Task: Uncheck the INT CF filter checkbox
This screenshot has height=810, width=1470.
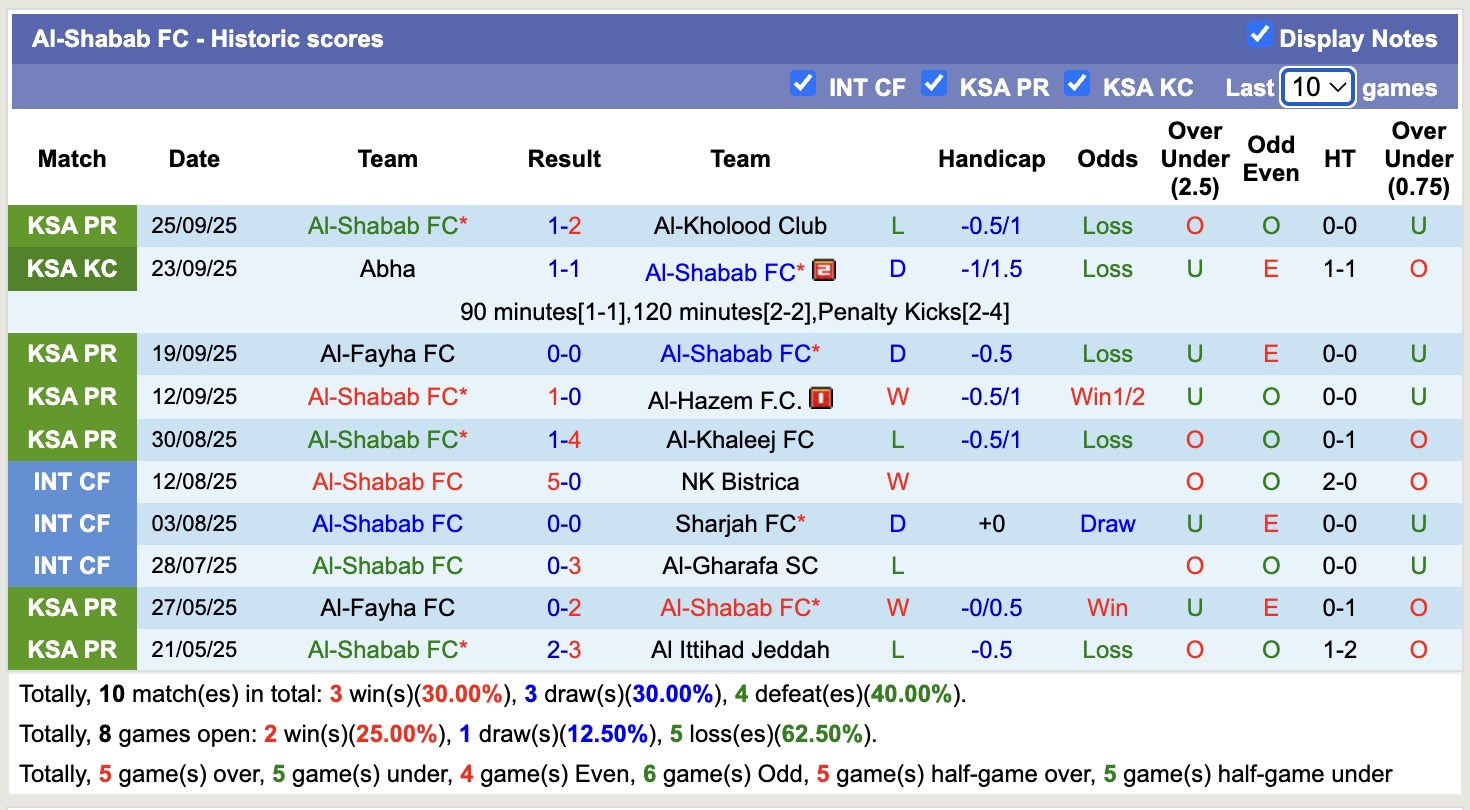Action: pyautogui.click(x=802, y=83)
